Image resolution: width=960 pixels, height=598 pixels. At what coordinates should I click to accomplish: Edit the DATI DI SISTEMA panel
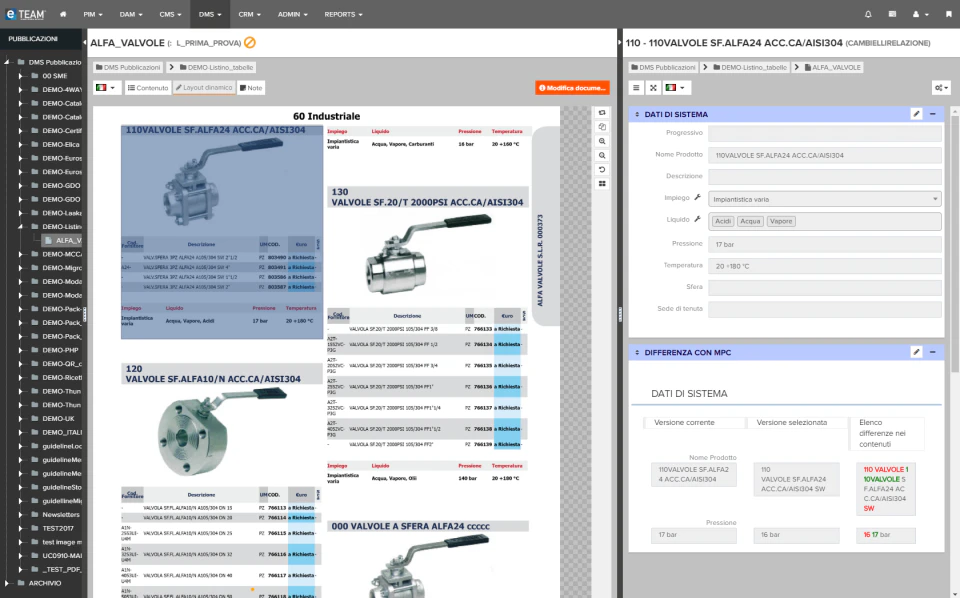click(917, 112)
